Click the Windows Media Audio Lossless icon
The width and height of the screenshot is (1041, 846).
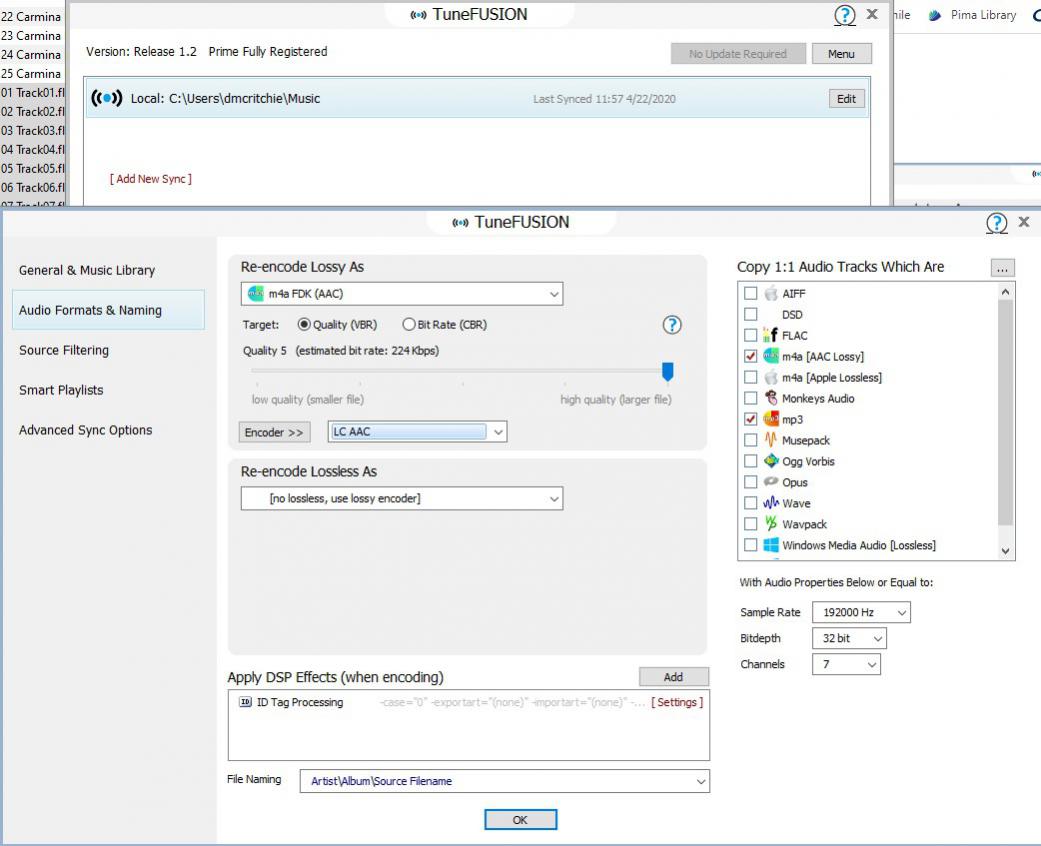coord(771,546)
